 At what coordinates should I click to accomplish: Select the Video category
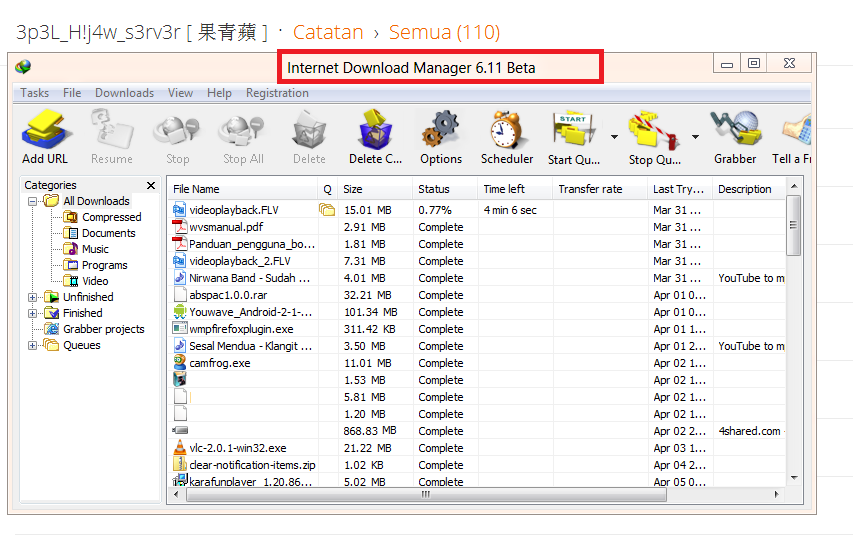click(x=95, y=281)
